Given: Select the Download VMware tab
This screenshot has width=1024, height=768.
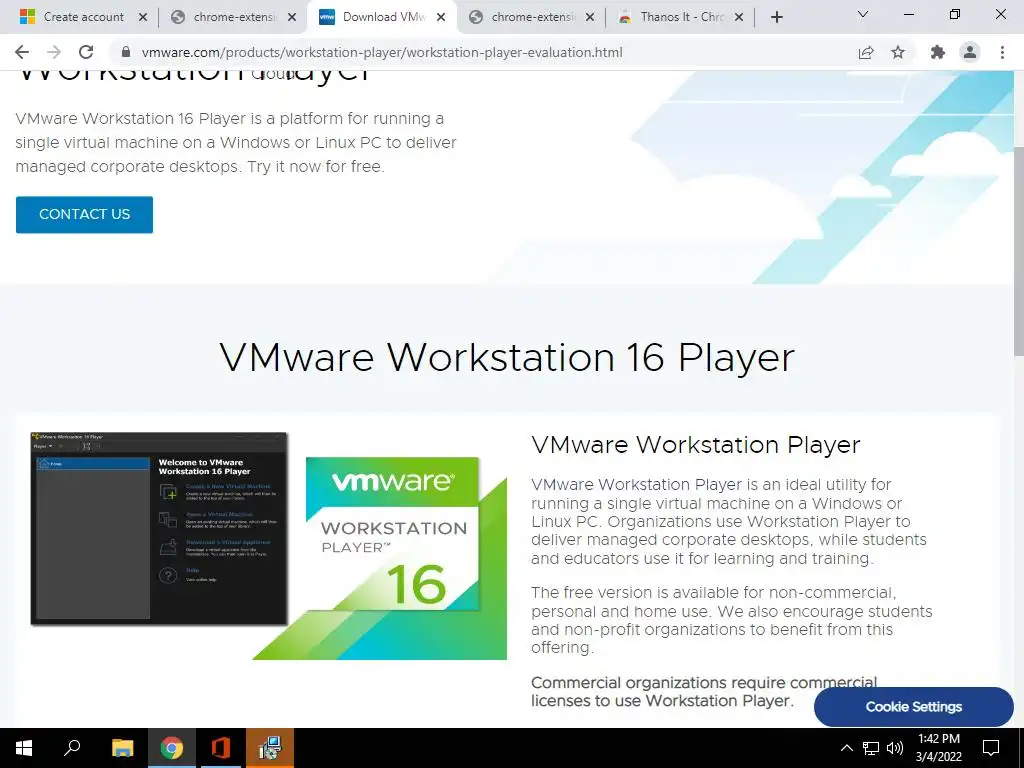Looking at the screenshot, I should pyautogui.click(x=384, y=17).
